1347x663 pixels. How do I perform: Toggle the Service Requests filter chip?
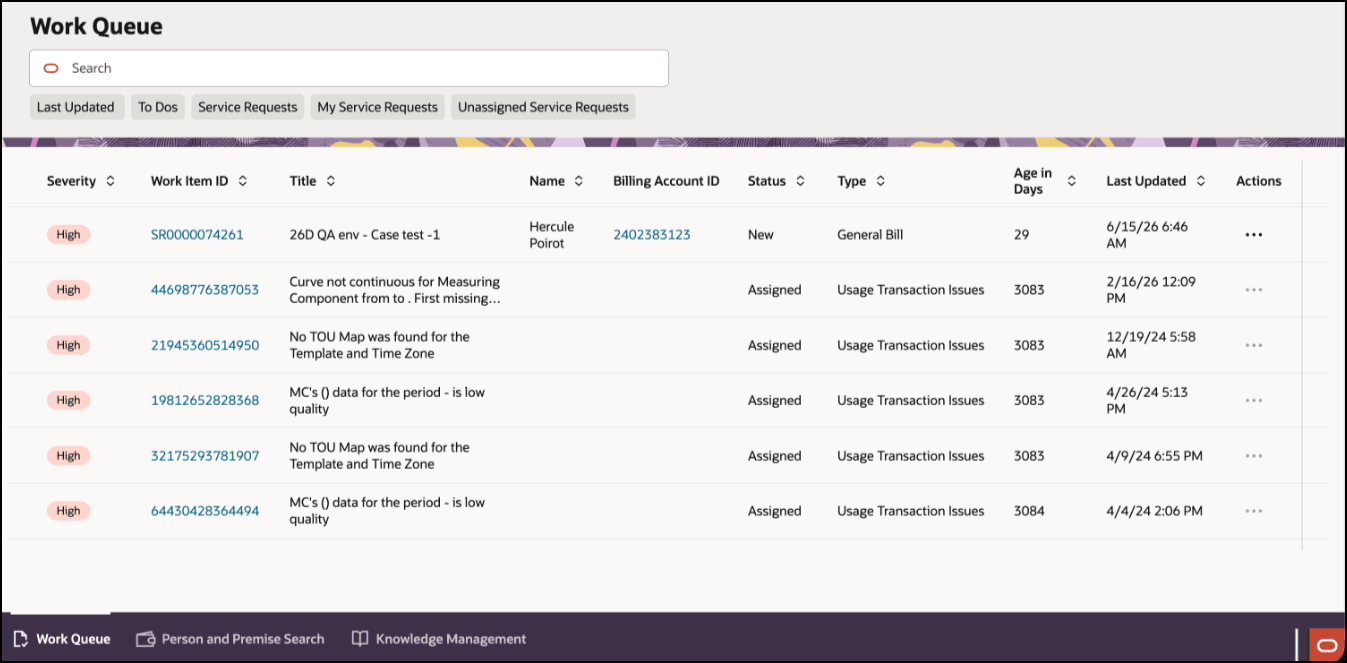pos(248,107)
